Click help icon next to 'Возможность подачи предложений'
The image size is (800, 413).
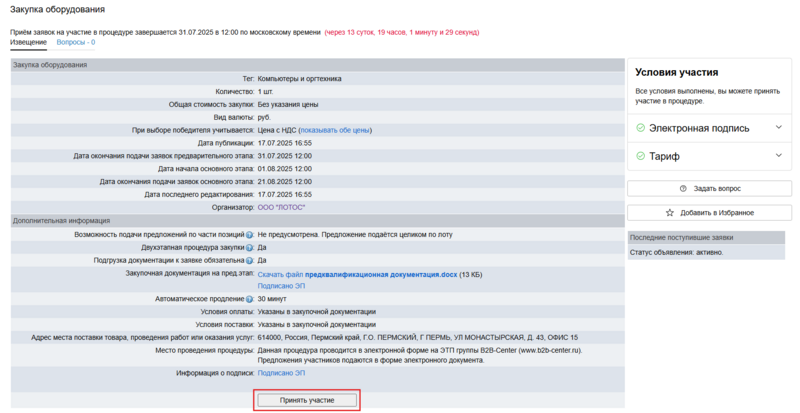(x=249, y=234)
